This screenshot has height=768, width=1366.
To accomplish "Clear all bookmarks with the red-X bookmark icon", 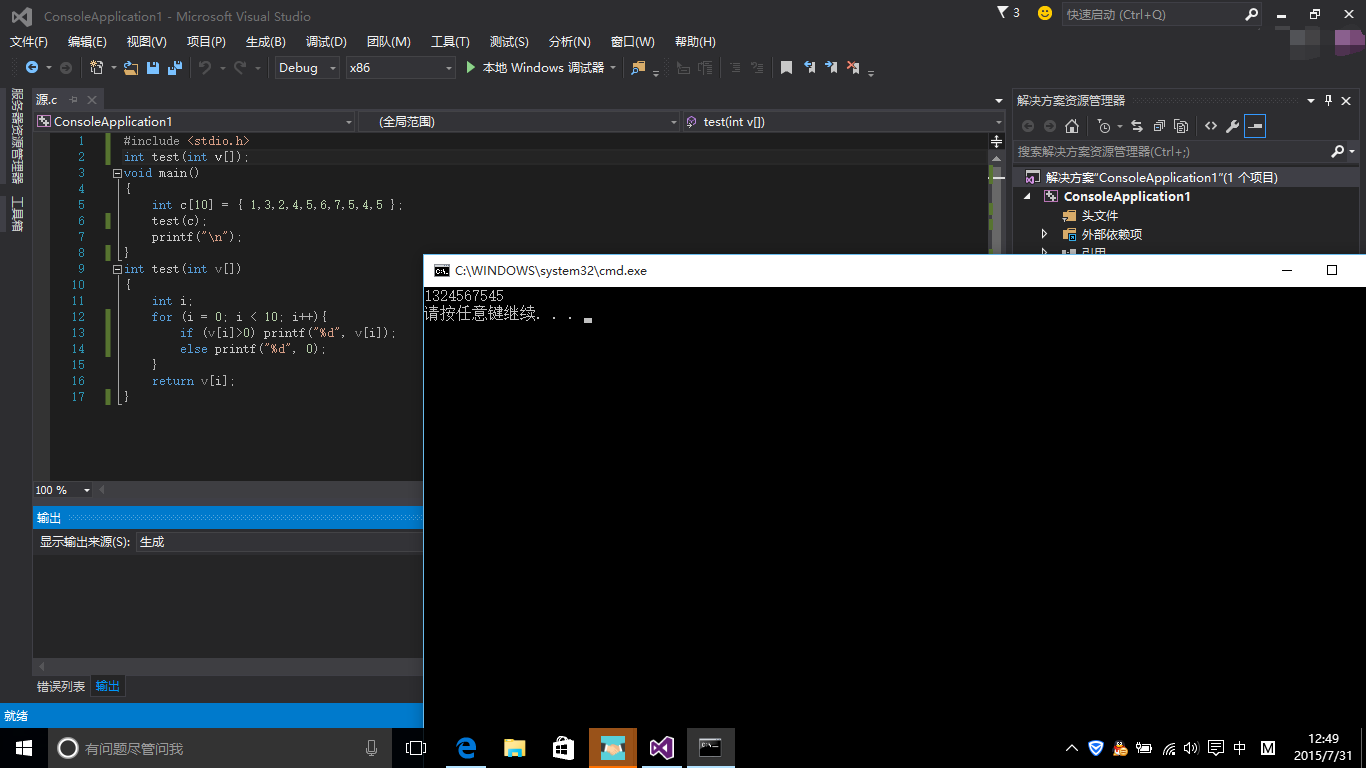I will [x=853, y=68].
